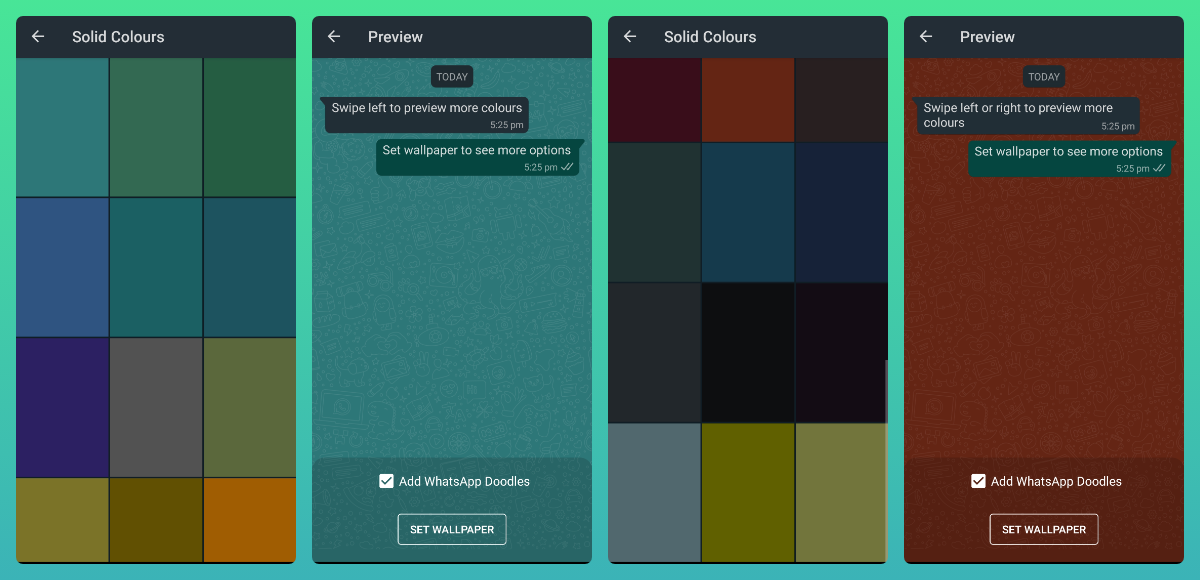Click the back arrow on the second Solid Colours screen

(629, 37)
